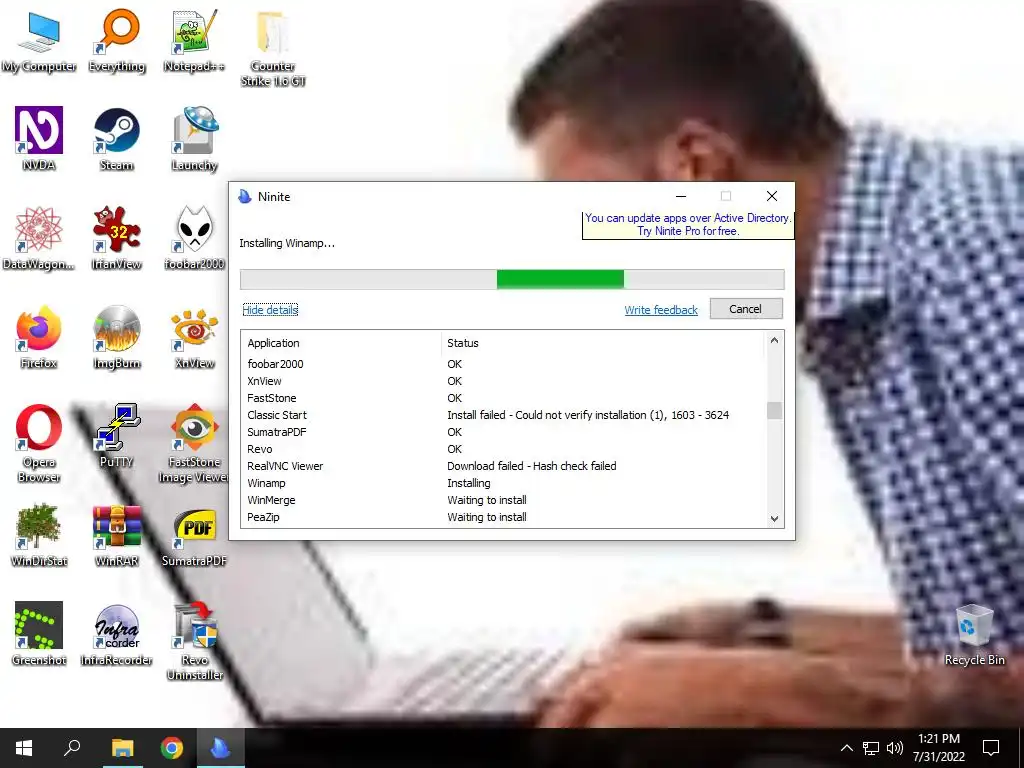Open the taskbar clock and date
1024x768 pixels.
pos(938,748)
